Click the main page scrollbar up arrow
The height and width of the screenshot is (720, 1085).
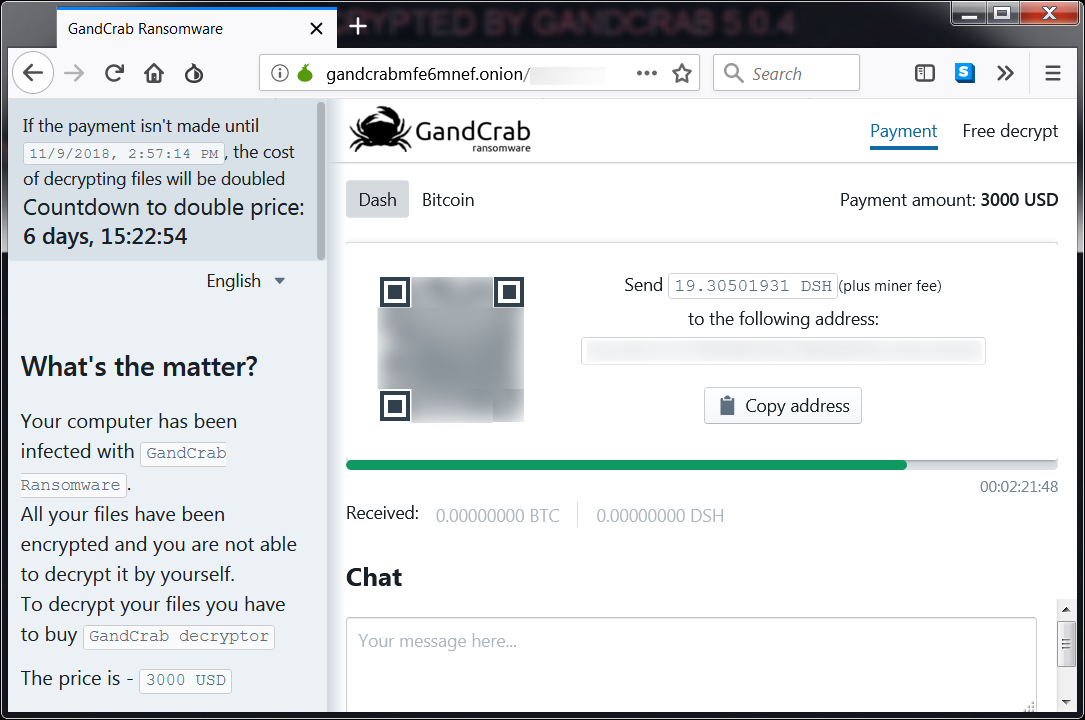(1066, 609)
